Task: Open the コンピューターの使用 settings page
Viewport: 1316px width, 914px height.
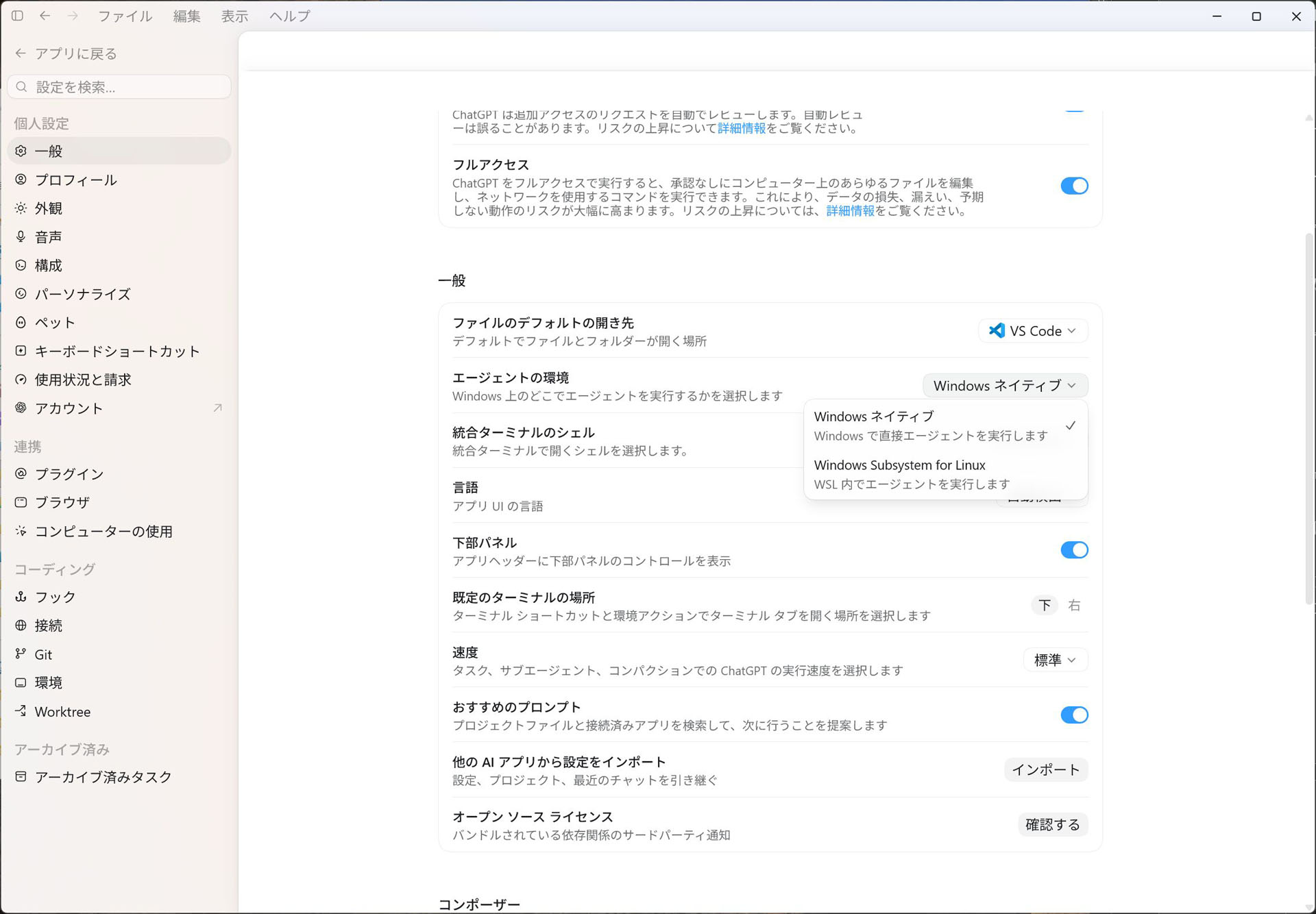Action: tap(119, 531)
